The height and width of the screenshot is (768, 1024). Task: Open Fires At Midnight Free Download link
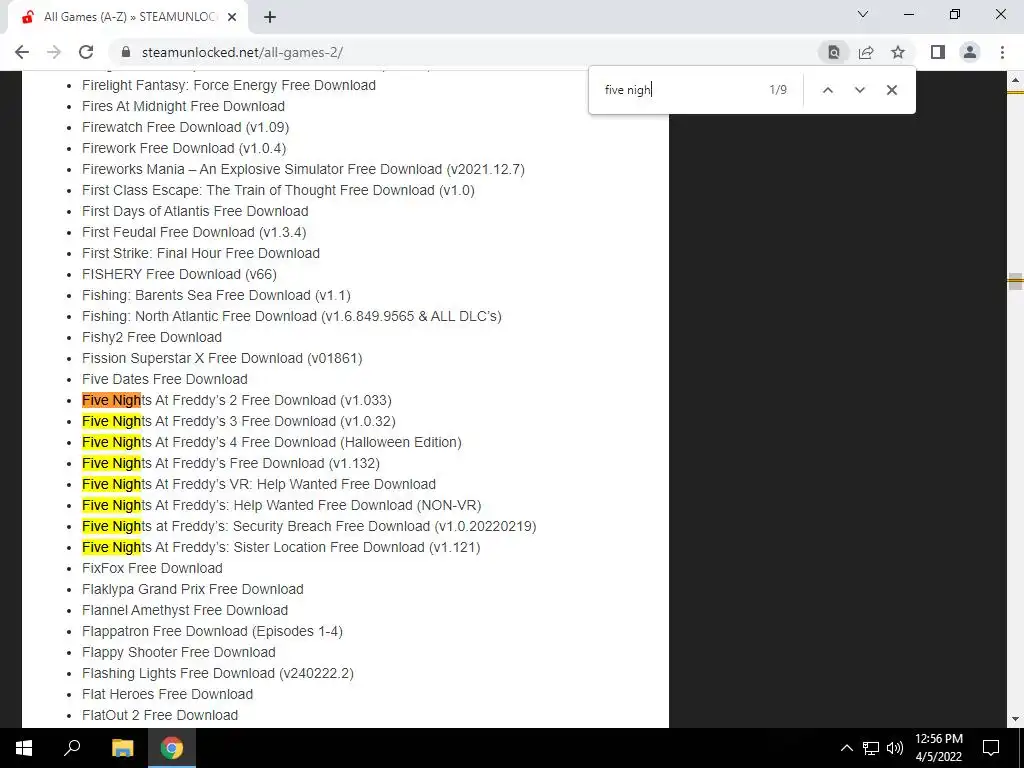click(184, 106)
